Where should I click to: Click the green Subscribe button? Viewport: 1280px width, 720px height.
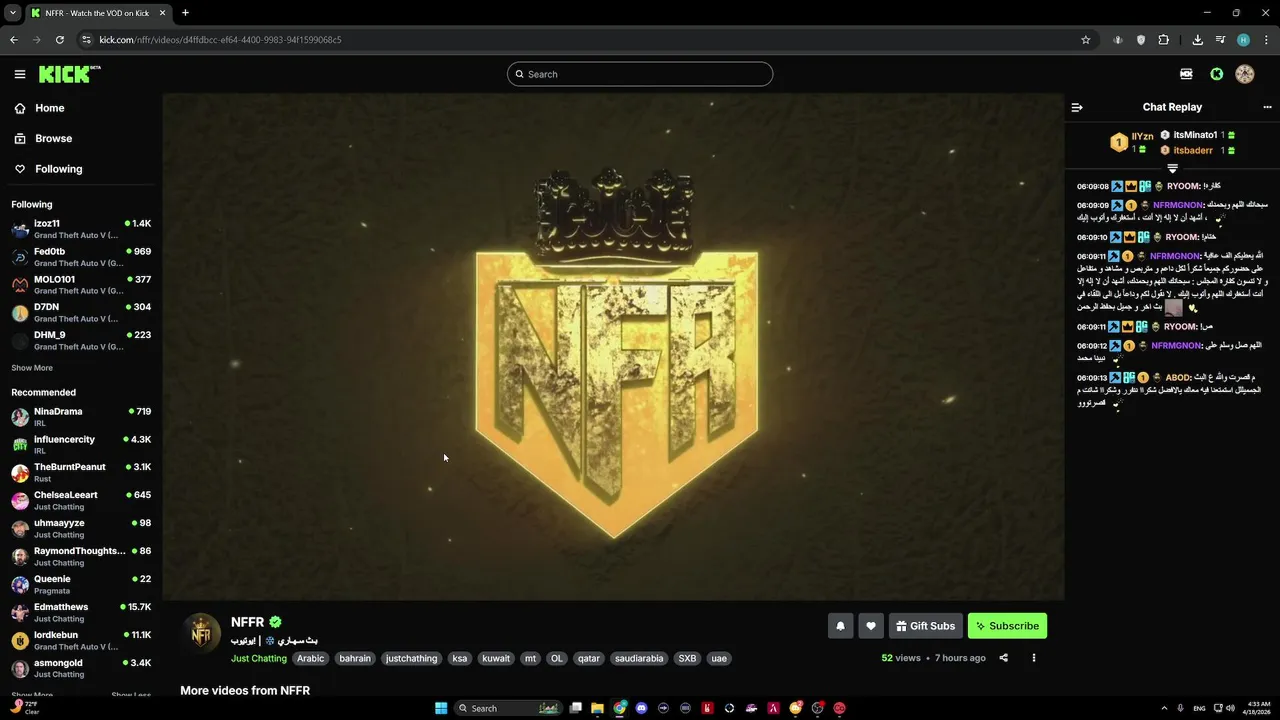(1007, 626)
